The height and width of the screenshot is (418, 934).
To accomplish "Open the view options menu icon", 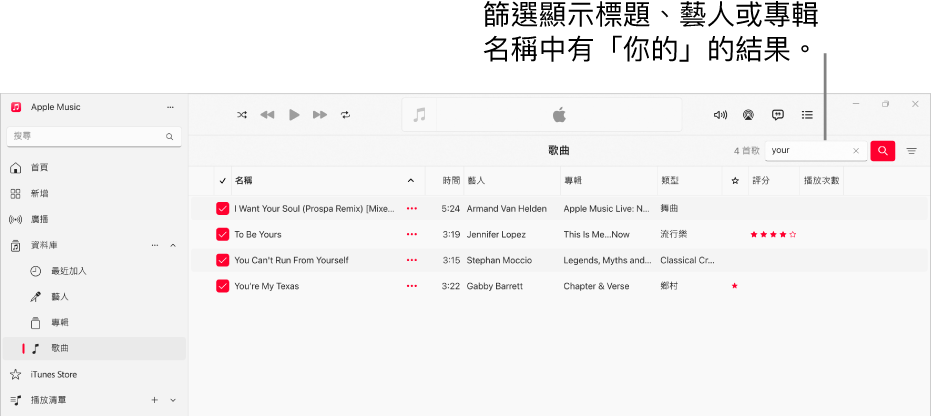I will point(911,151).
